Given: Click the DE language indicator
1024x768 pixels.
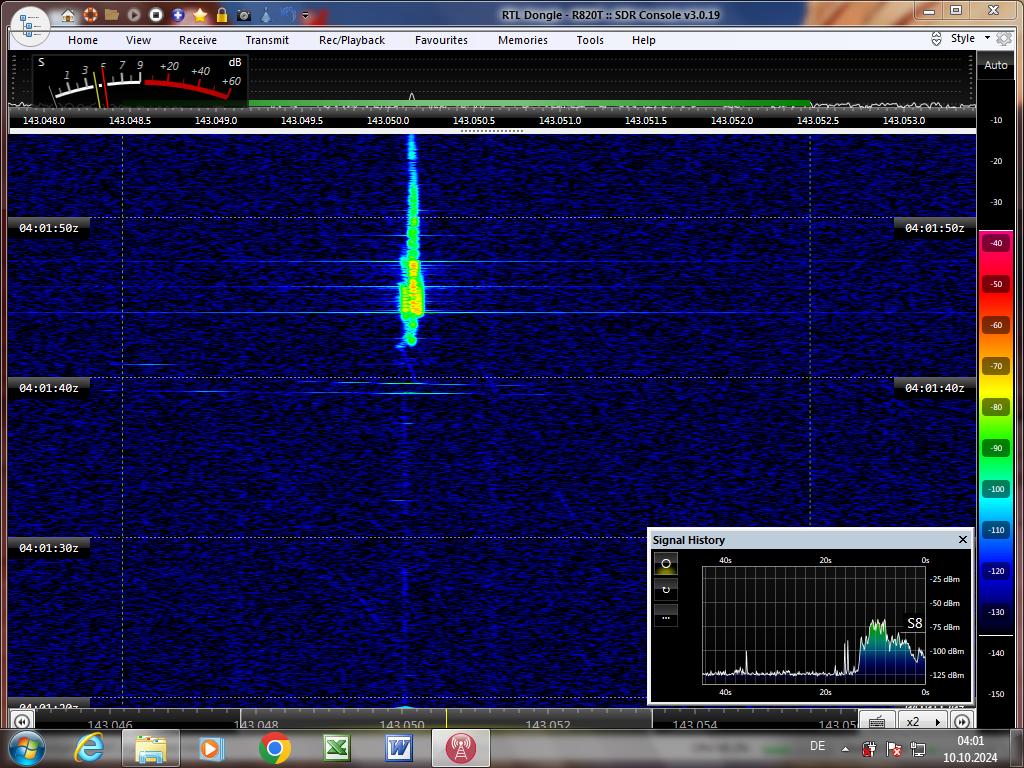Looking at the screenshot, I should [818, 745].
